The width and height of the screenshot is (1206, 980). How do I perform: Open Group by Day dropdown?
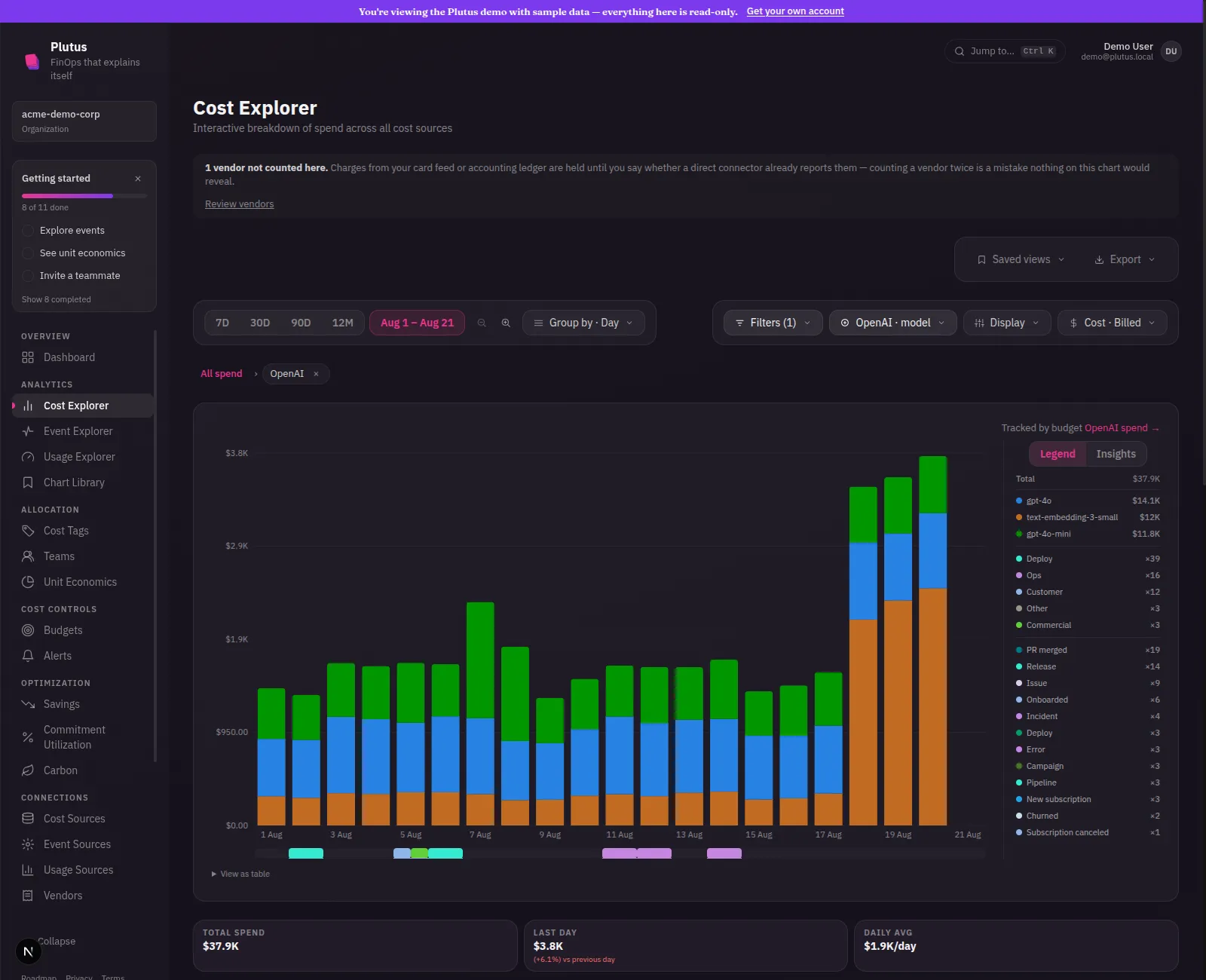pyautogui.click(x=583, y=323)
